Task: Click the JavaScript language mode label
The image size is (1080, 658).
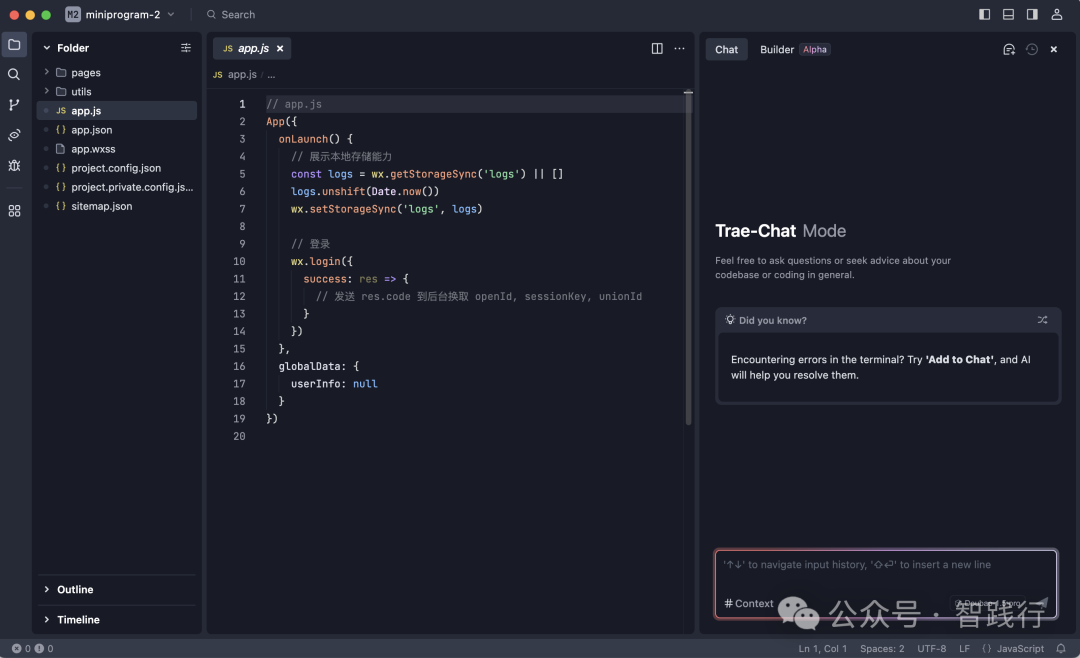Action: 1020,648
